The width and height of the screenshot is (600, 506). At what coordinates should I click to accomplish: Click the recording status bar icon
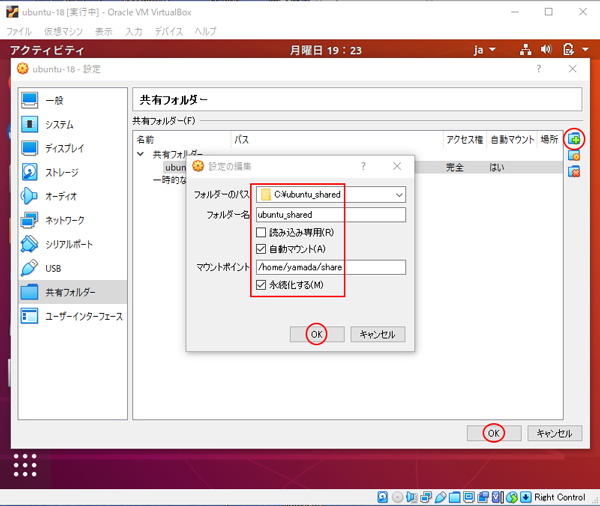pyautogui.click(x=483, y=497)
